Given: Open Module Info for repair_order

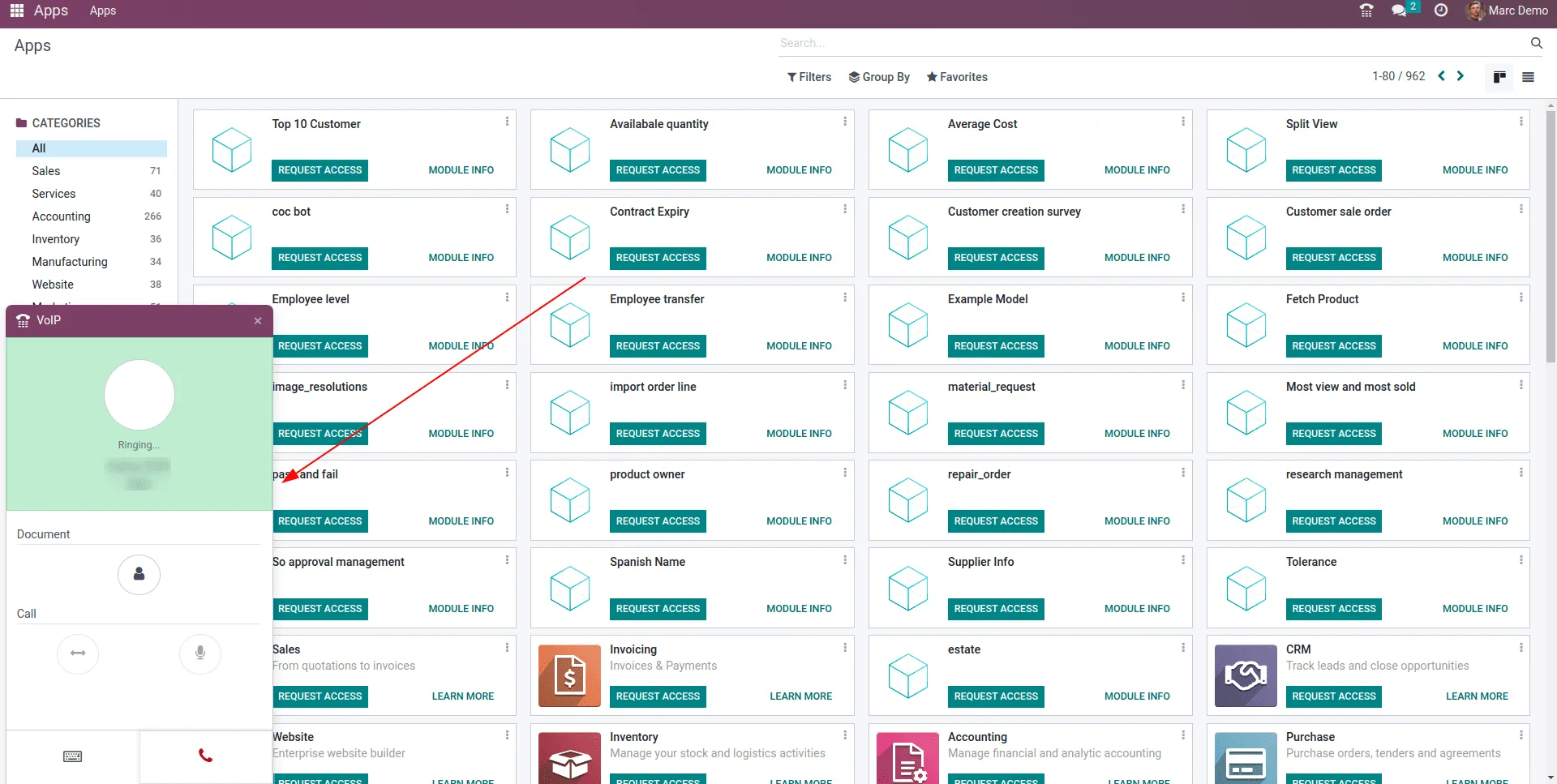Looking at the screenshot, I should (x=1137, y=521).
